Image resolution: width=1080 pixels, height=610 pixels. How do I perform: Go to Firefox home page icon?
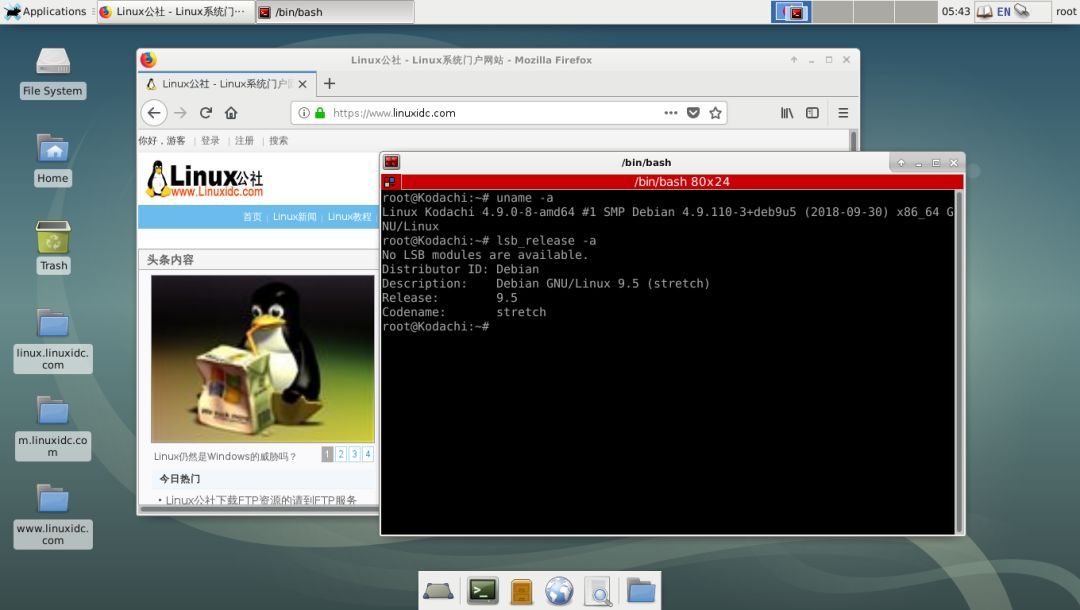[231, 113]
